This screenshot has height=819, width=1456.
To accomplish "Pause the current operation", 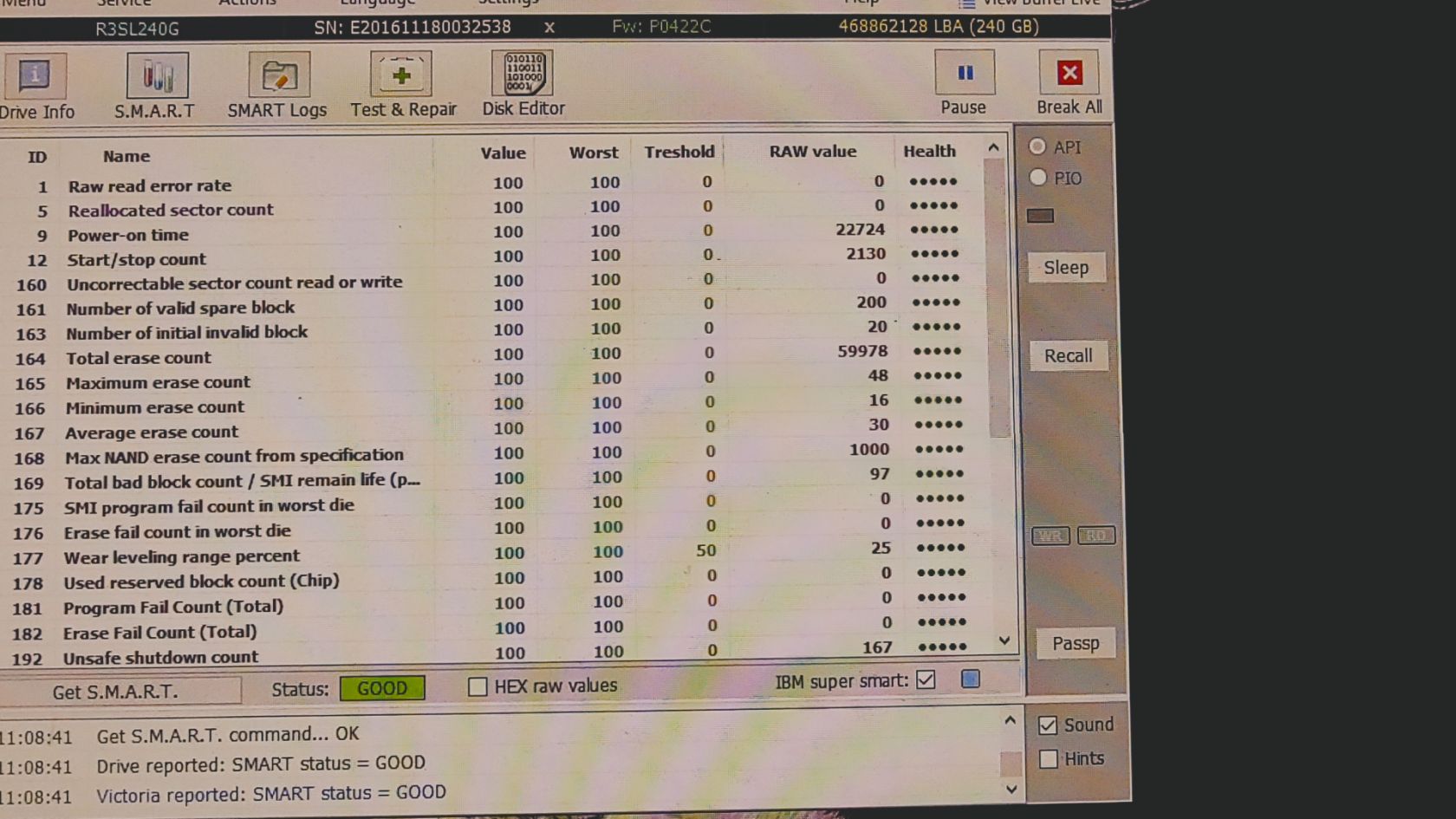I will coord(964,83).
